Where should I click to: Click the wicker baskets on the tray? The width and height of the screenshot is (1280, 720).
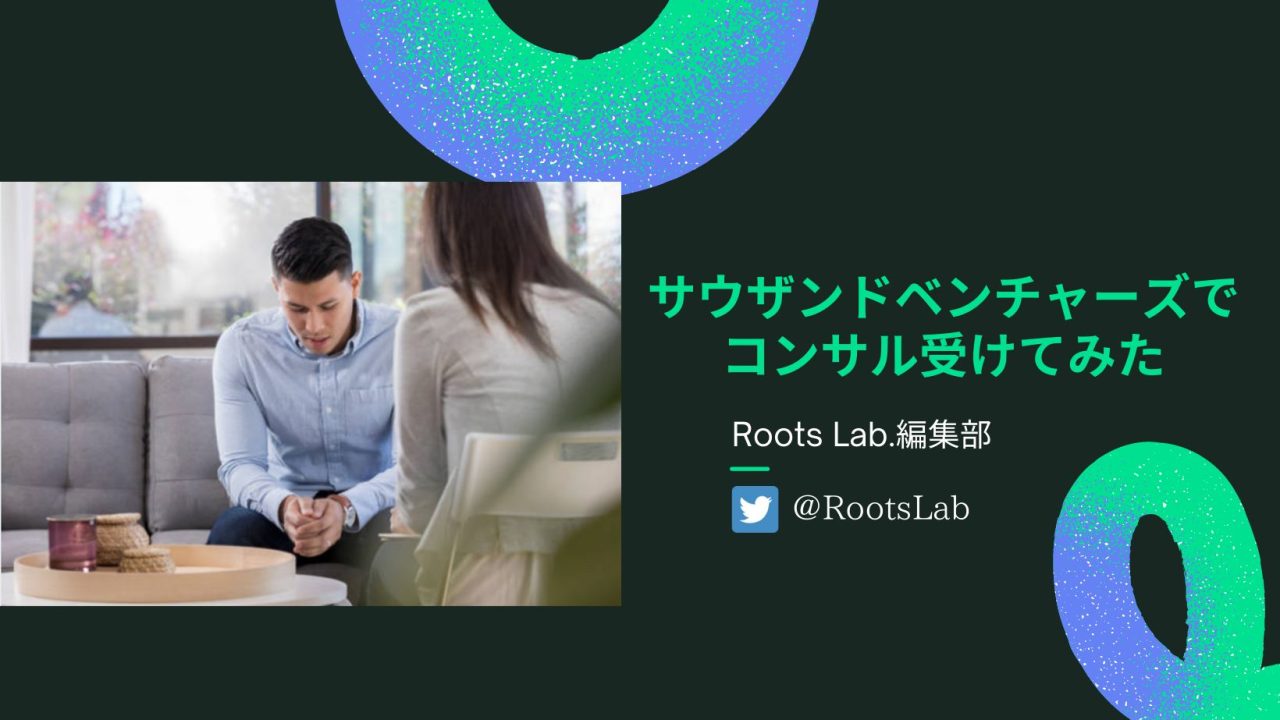[128, 544]
